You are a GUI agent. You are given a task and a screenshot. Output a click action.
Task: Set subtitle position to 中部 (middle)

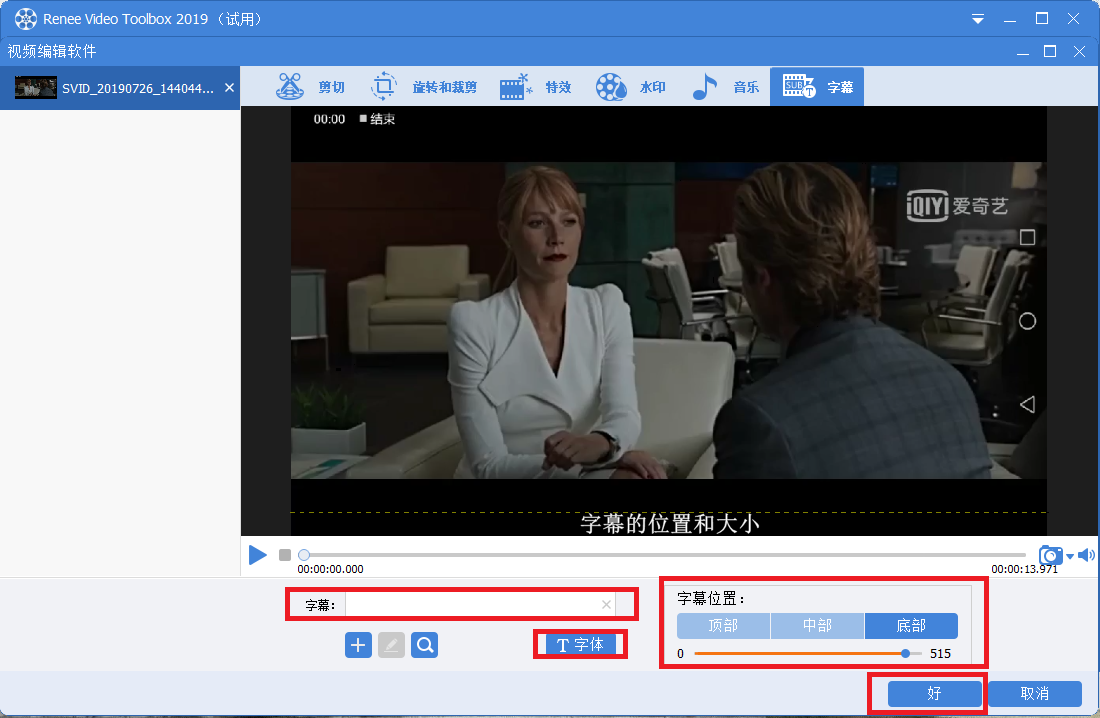pyautogui.click(x=817, y=625)
